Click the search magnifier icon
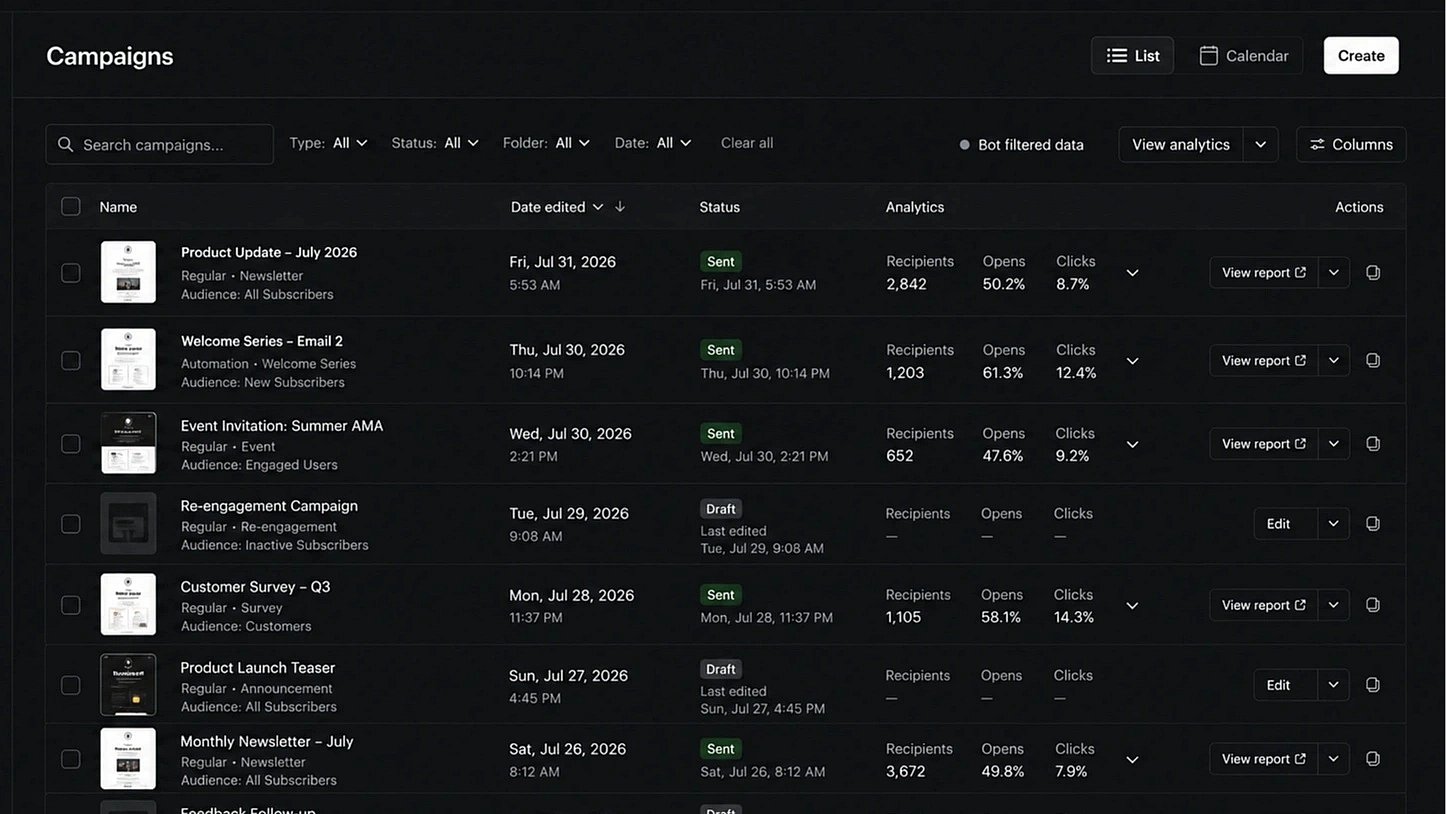 pyautogui.click(x=66, y=144)
